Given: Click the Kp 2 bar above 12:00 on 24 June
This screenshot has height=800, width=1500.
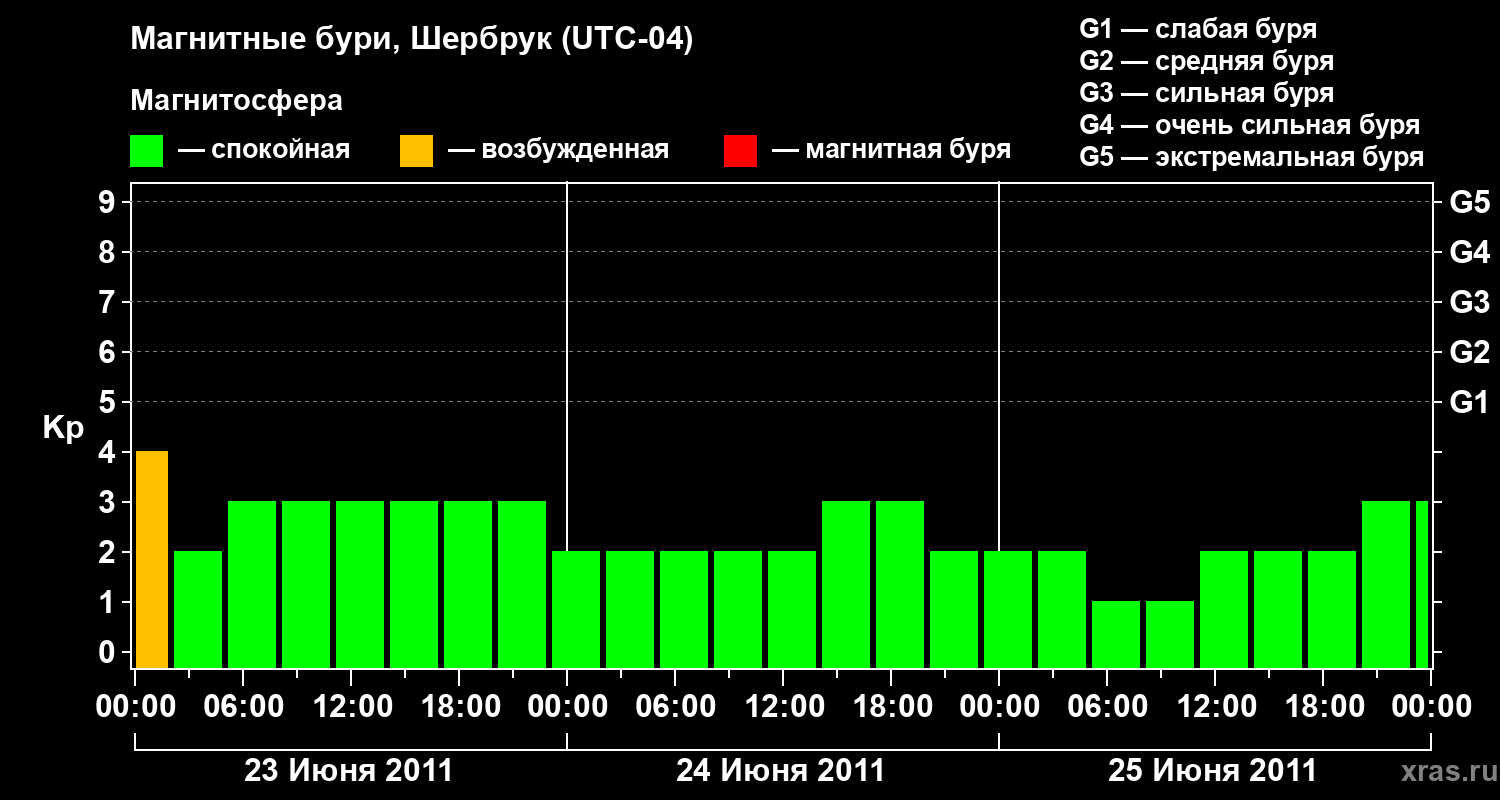Looking at the screenshot, I should click(x=792, y=609).
